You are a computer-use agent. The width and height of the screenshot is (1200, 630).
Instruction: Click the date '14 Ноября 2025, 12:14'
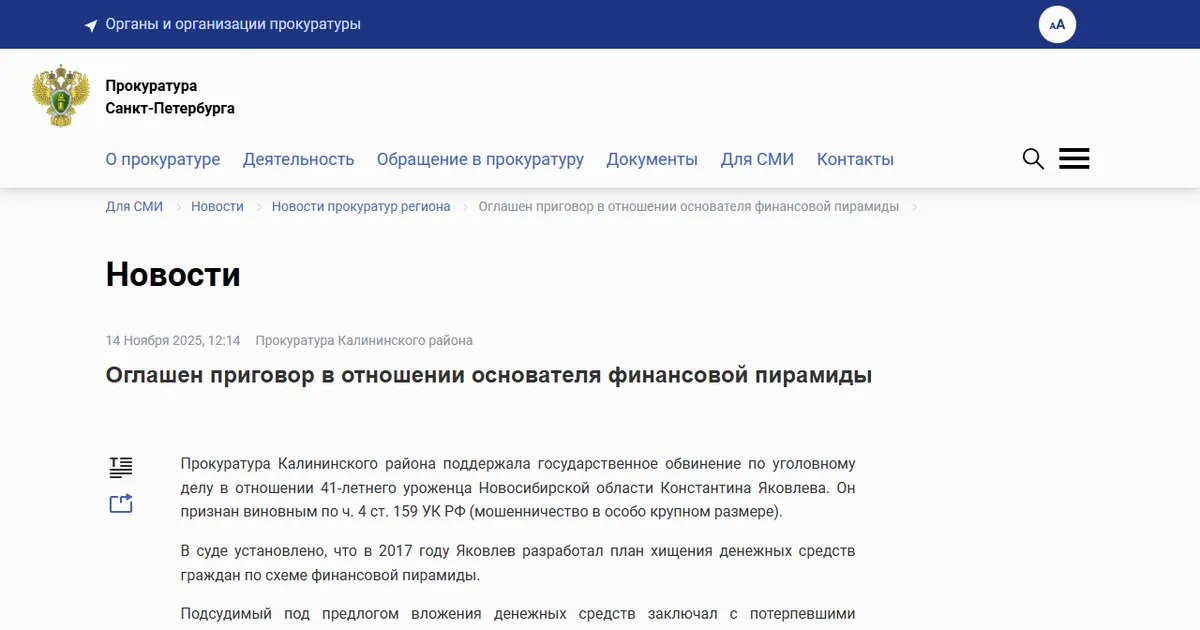173,340
